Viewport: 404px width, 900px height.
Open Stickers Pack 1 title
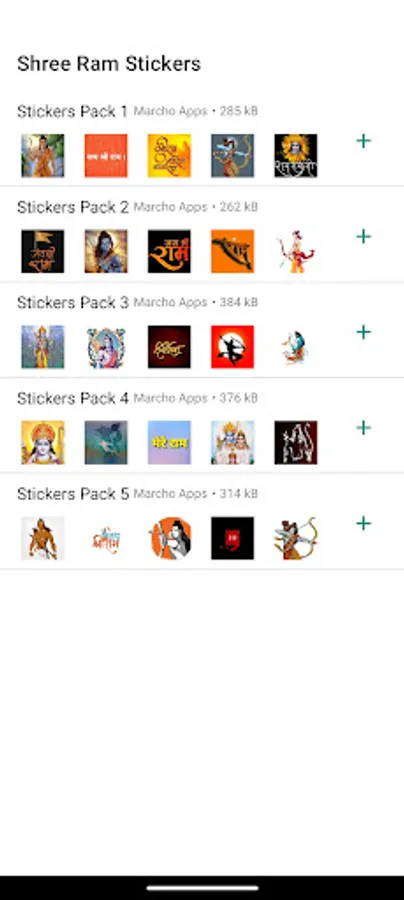(72, 111)
